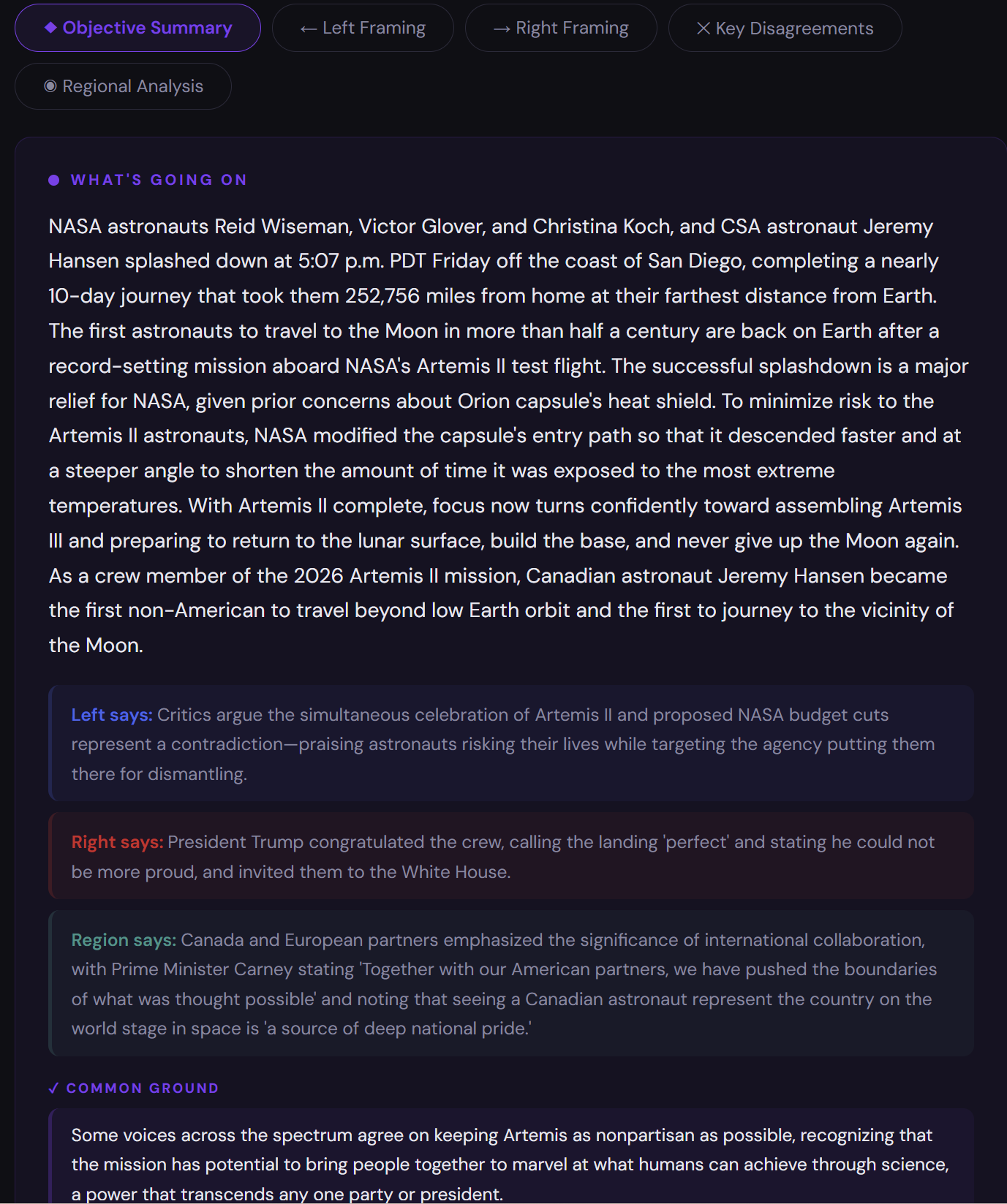Click the green "Region says:" label
This screenshot has height=1204, width=1007.
click(124, 940)
